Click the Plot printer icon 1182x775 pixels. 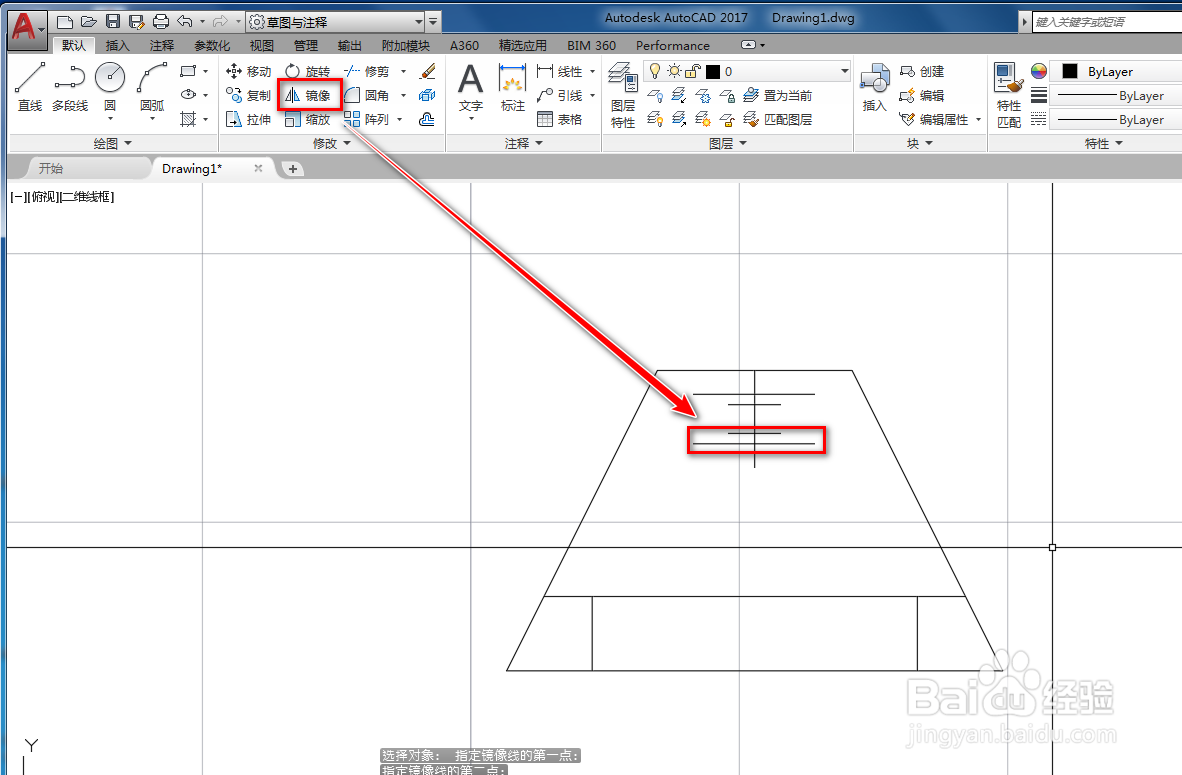[x=161, y=22]
